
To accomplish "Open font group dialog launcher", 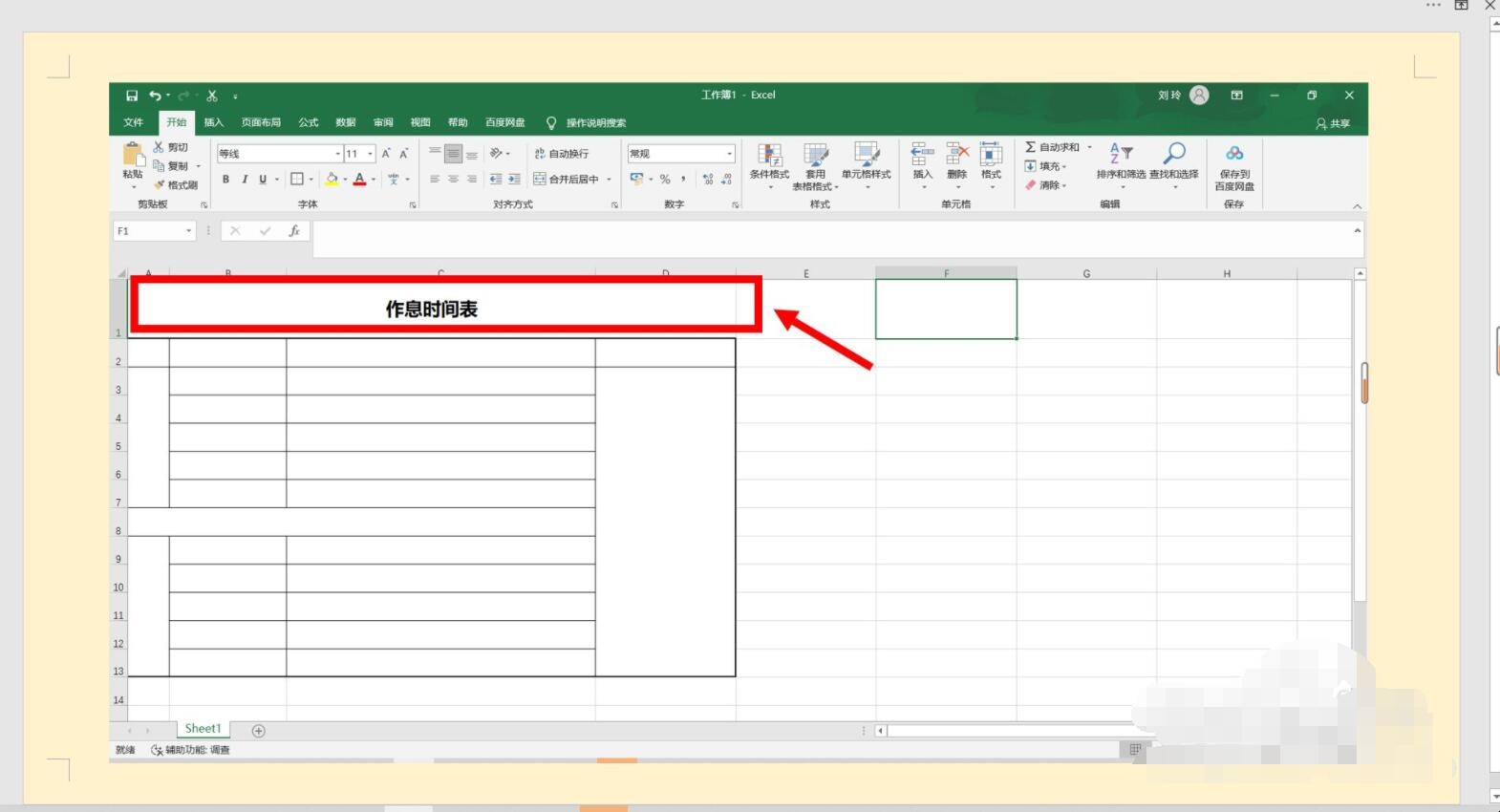I will [x=413, y=205].
